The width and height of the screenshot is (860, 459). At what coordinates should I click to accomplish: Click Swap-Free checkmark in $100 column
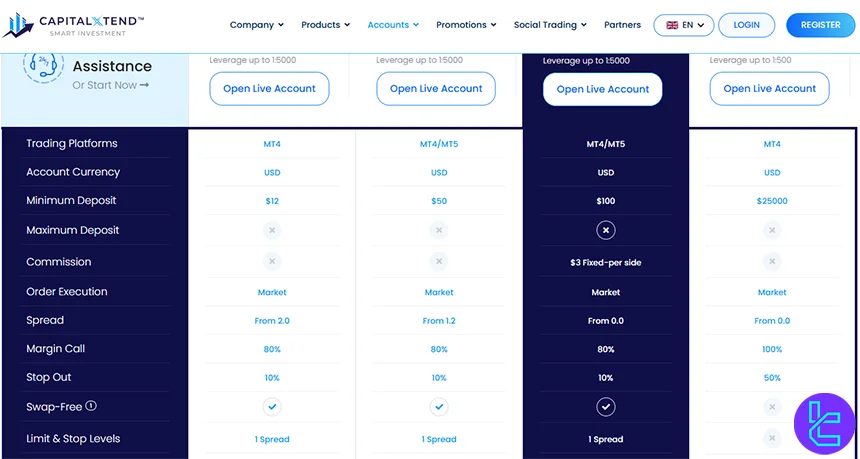[x=606, y=407]
